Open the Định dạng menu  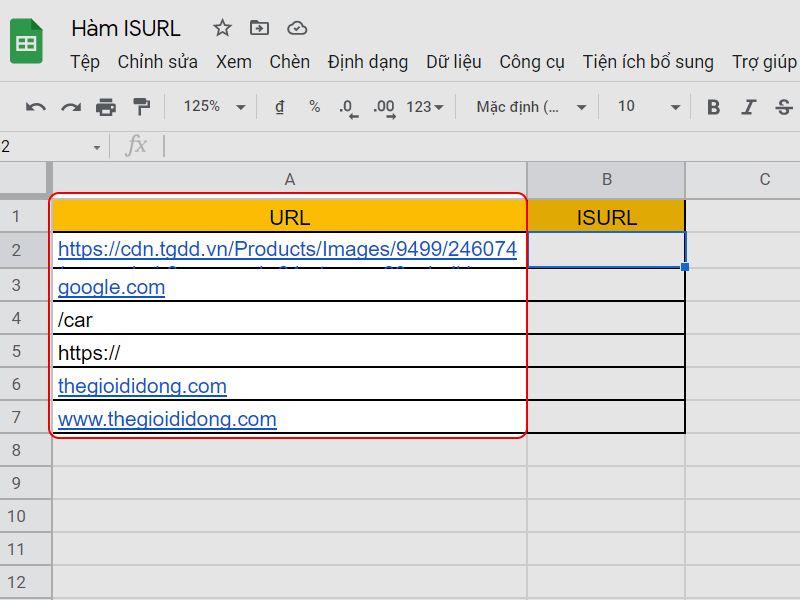367,62
